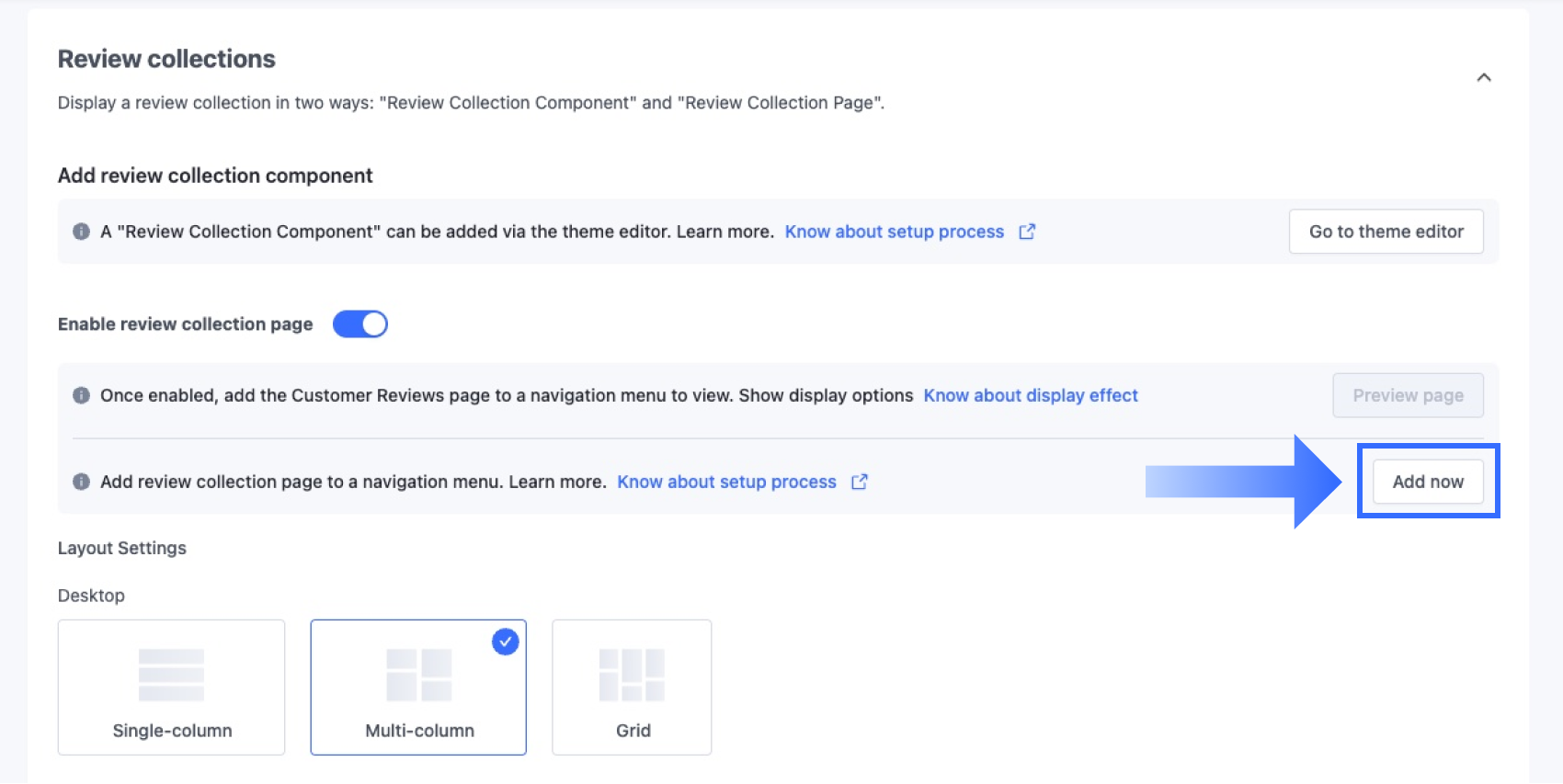Click info icon beside navigation menu message
The image size is (1563, 784).
(x=81, y=482)
